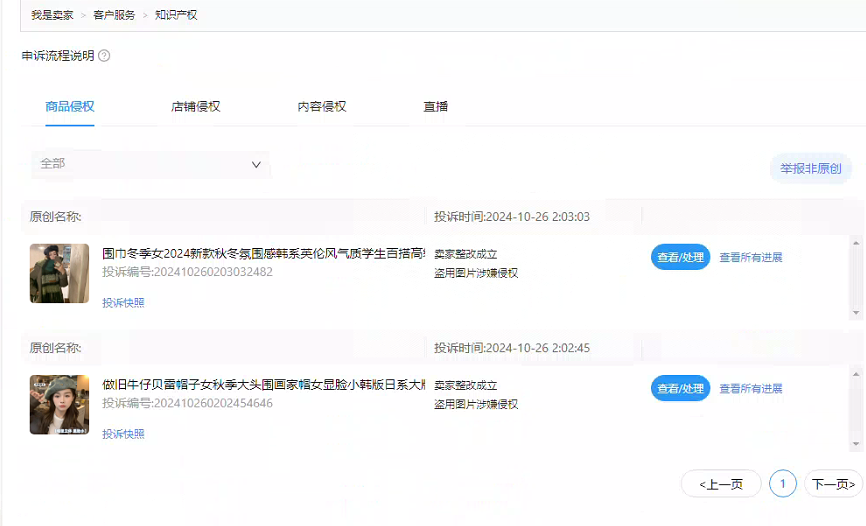Click 查看/处理 for the beret hat complaint

coord(680,388)
